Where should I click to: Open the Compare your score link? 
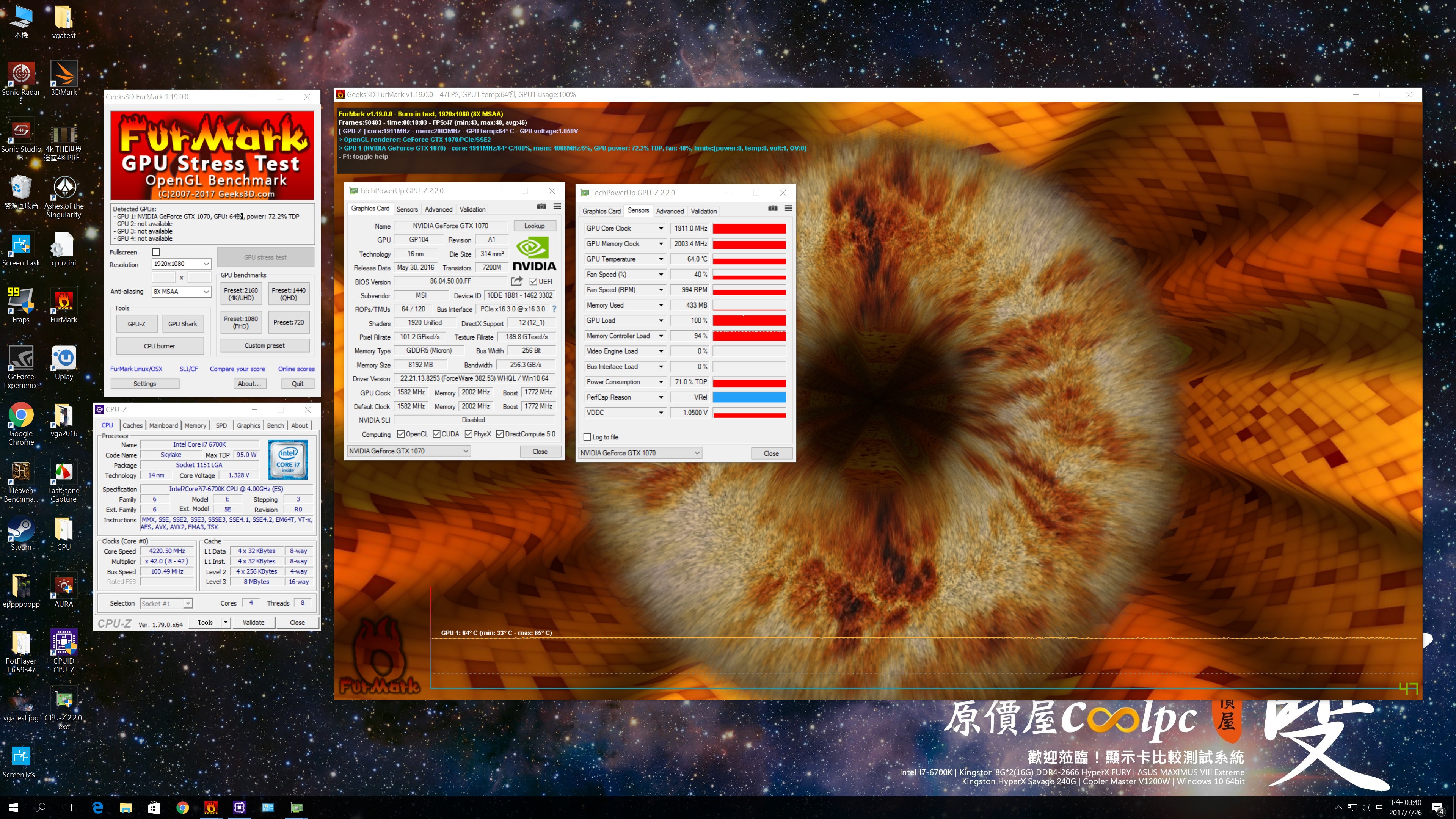tap(237, 369)
